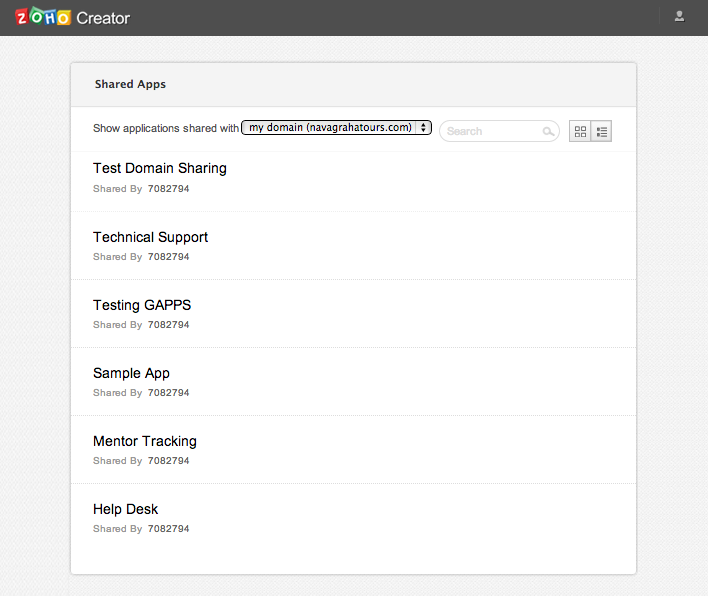708x596 pixels.
Task: Click sharer ID 7082794 under Help Desk
Action: (x=168, y=529)
